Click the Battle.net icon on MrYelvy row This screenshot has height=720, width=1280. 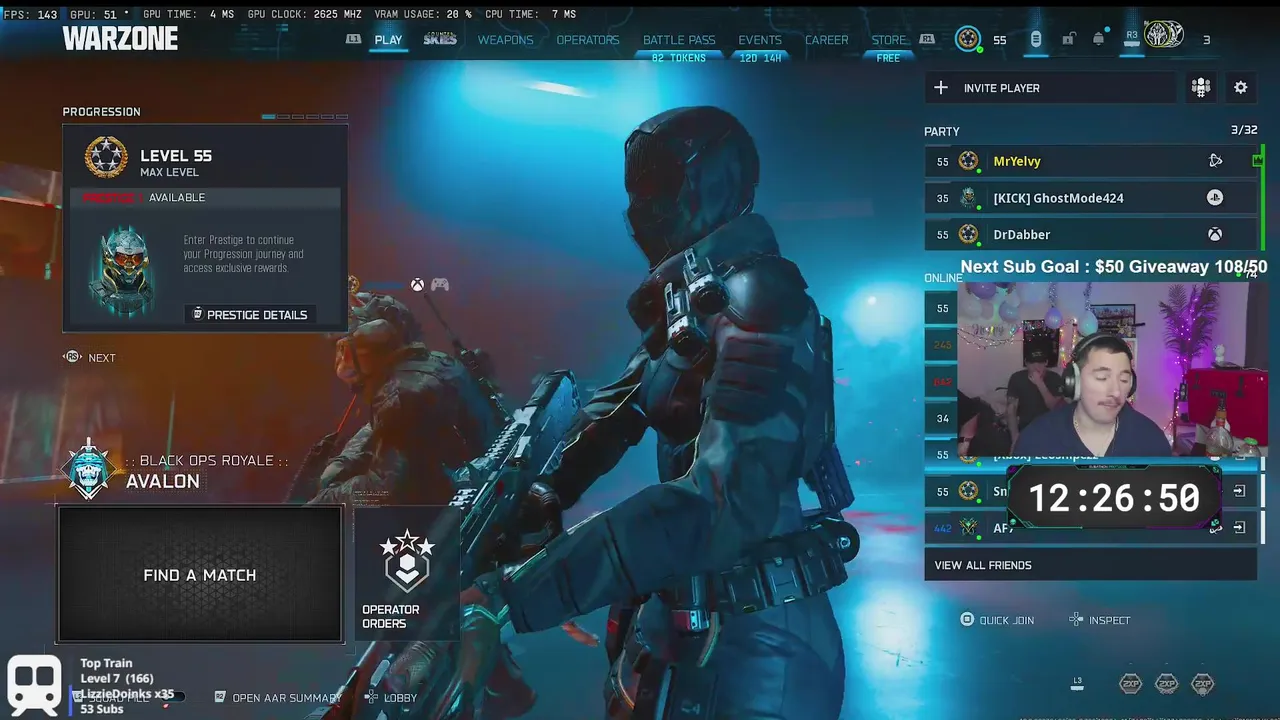point(1215,161)
